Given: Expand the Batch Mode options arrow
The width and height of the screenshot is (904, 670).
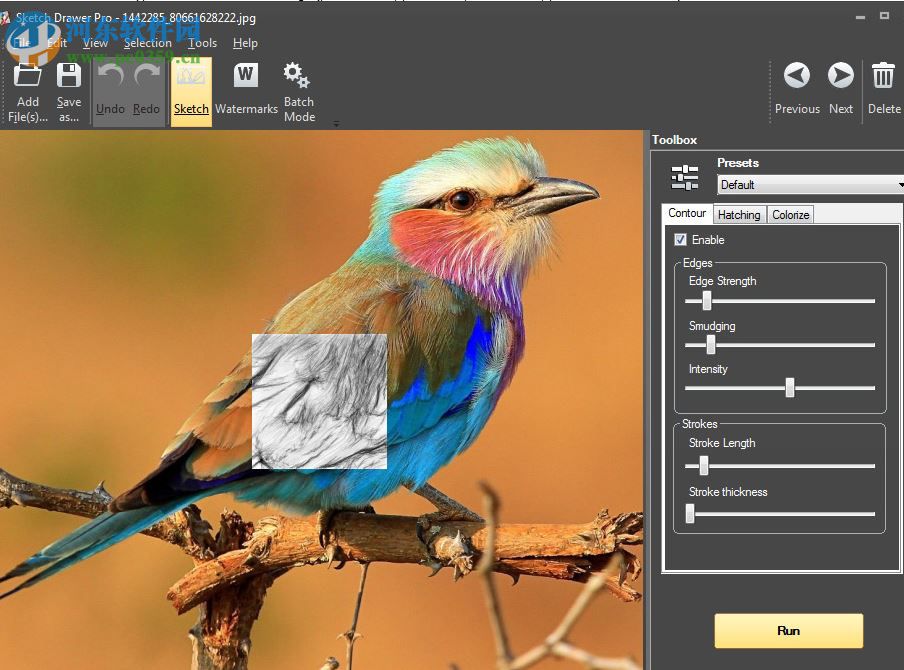Looking at the screenshot, I should [336, 122].
